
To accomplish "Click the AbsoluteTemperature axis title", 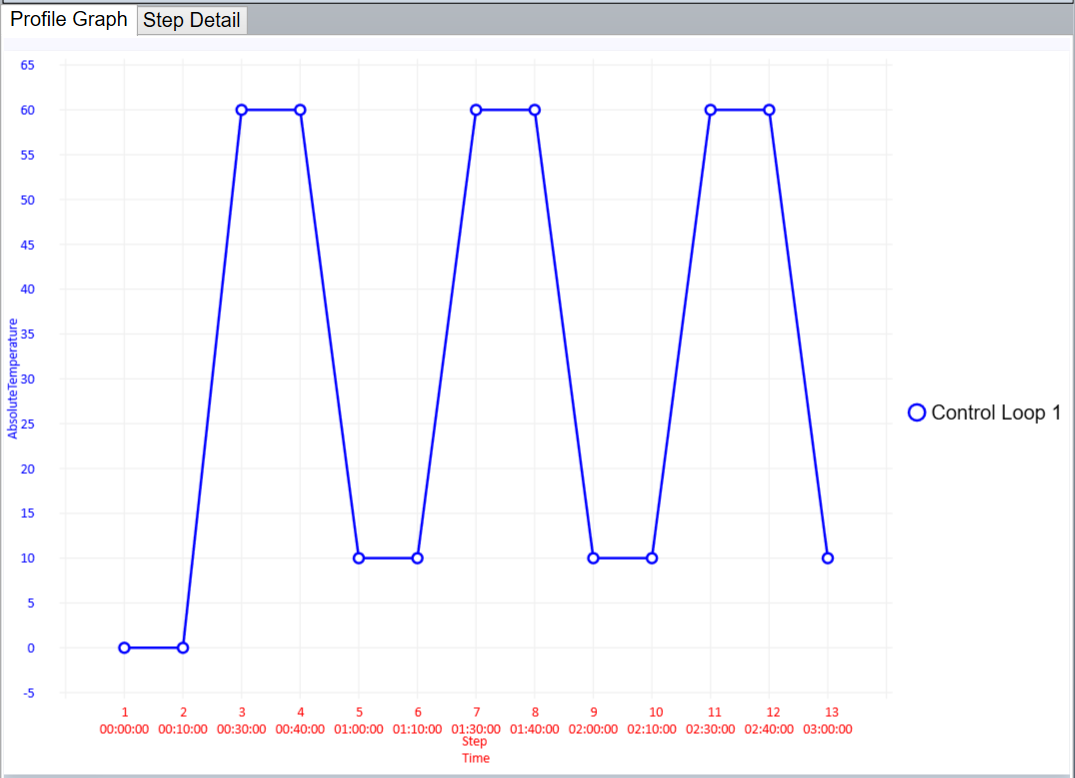I will tap(12, 378).
